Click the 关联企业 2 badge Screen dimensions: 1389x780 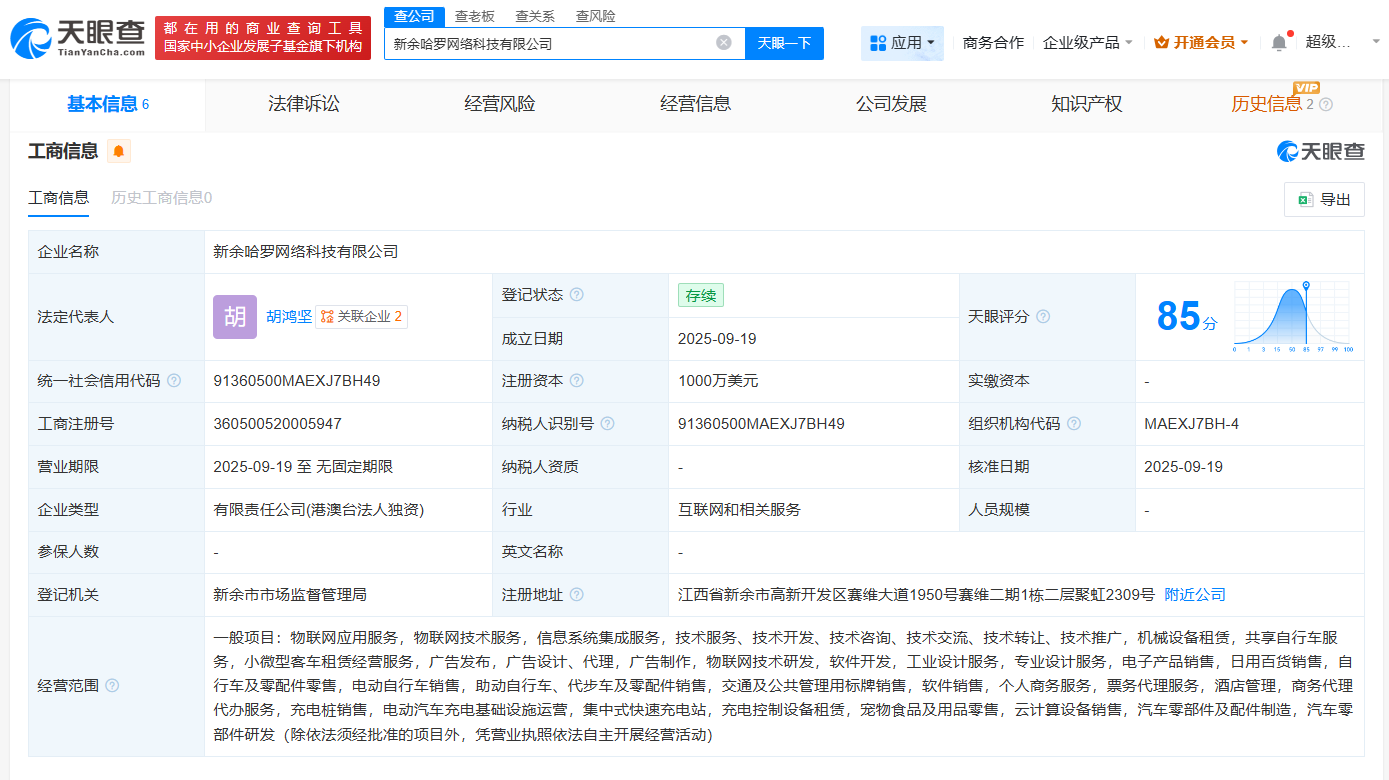[361, 317]
